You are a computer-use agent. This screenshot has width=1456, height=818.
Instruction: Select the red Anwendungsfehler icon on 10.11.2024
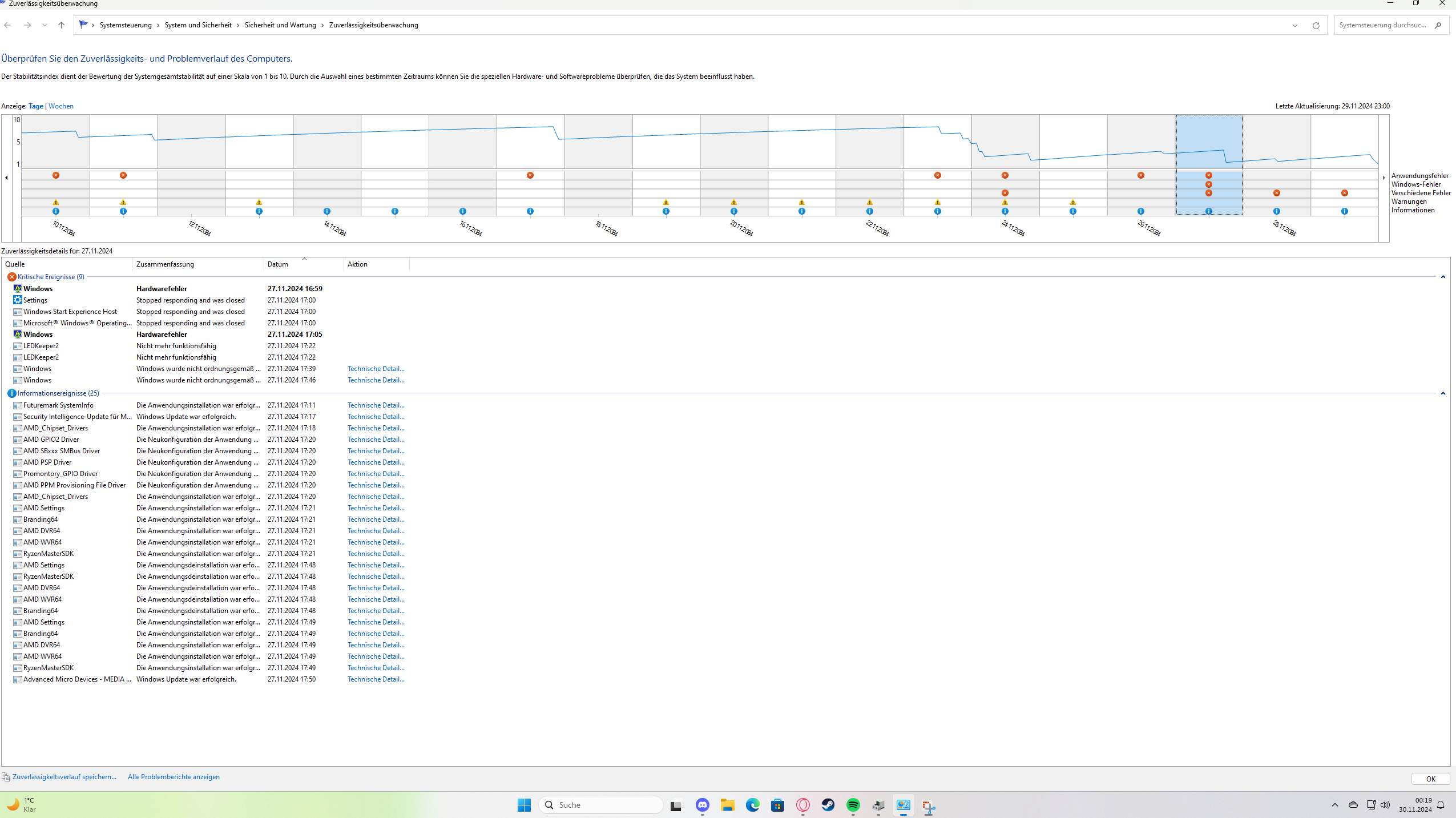pyautogui.click(x=55, y=176)
